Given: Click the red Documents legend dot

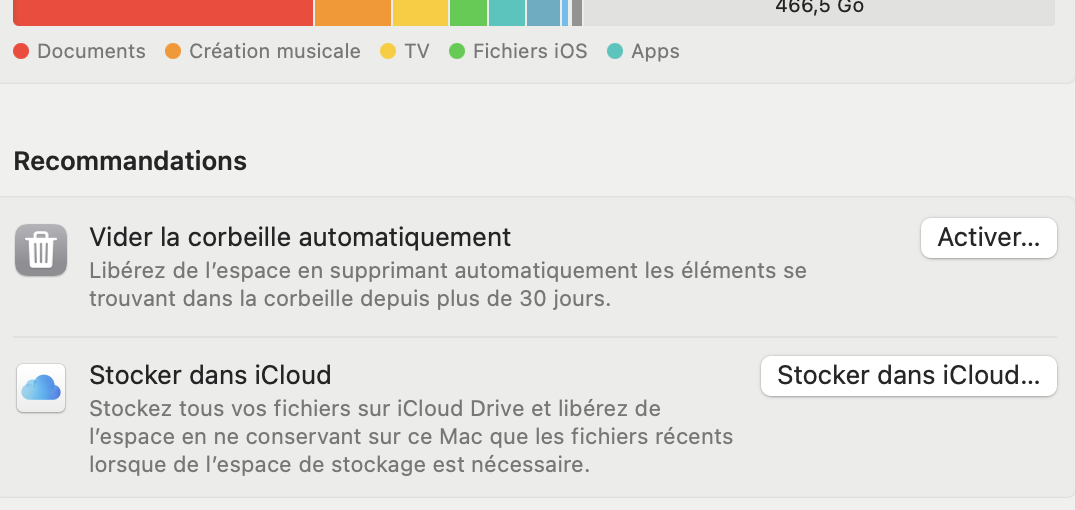Looking at the screenshot, I should pyautogui.click(x=21, y=52).
